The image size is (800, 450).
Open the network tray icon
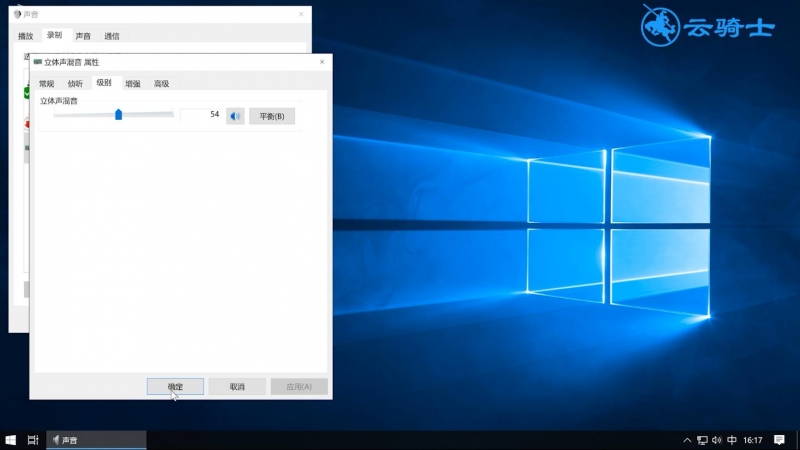pos(703,440)
